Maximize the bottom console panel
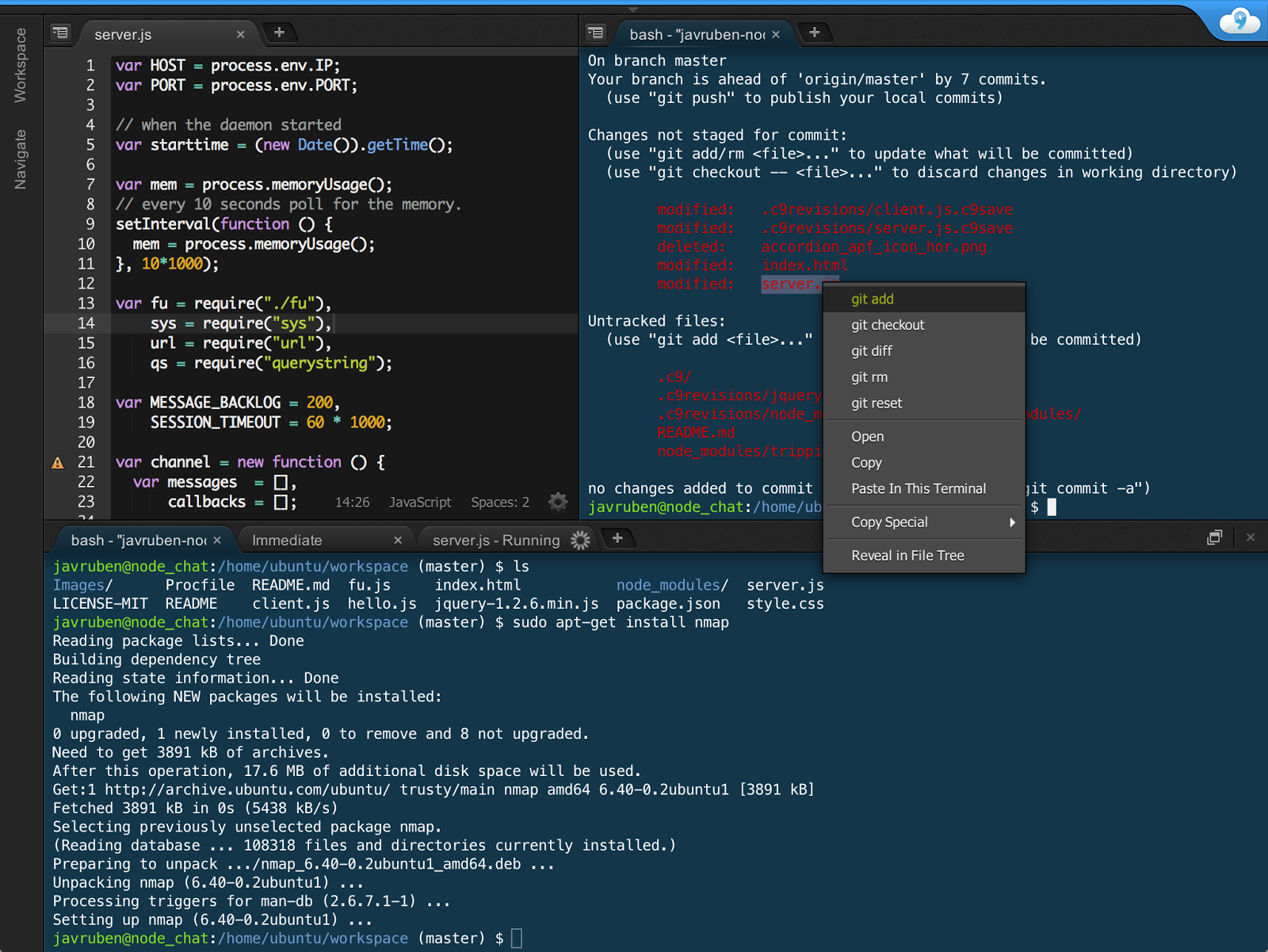 point(1214,537)
